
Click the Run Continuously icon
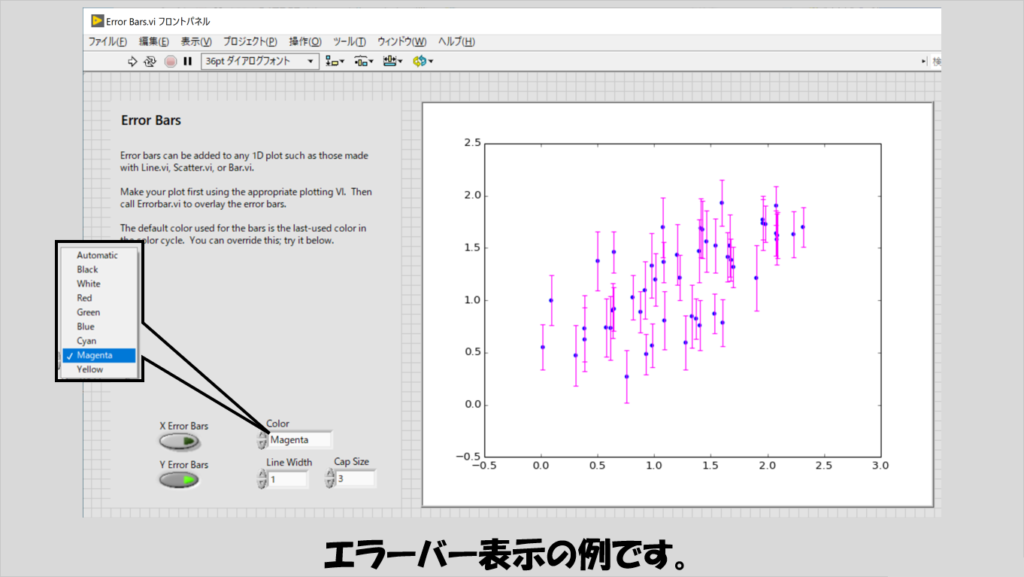[x=150, y=61]
